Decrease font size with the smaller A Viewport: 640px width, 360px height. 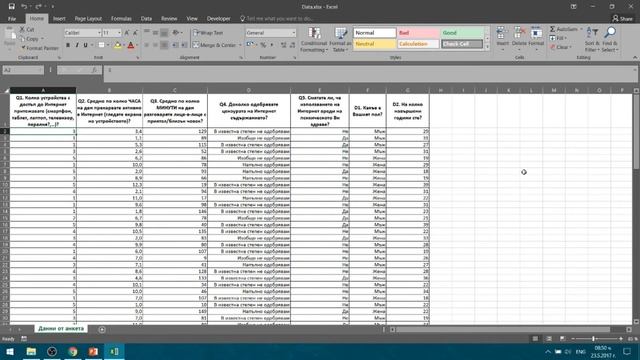[x=136, y=33]
